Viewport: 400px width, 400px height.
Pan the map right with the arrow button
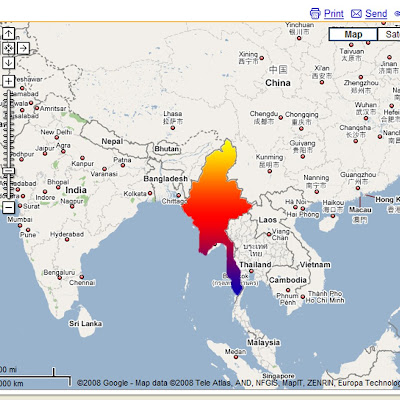click(x=23, y=48)
